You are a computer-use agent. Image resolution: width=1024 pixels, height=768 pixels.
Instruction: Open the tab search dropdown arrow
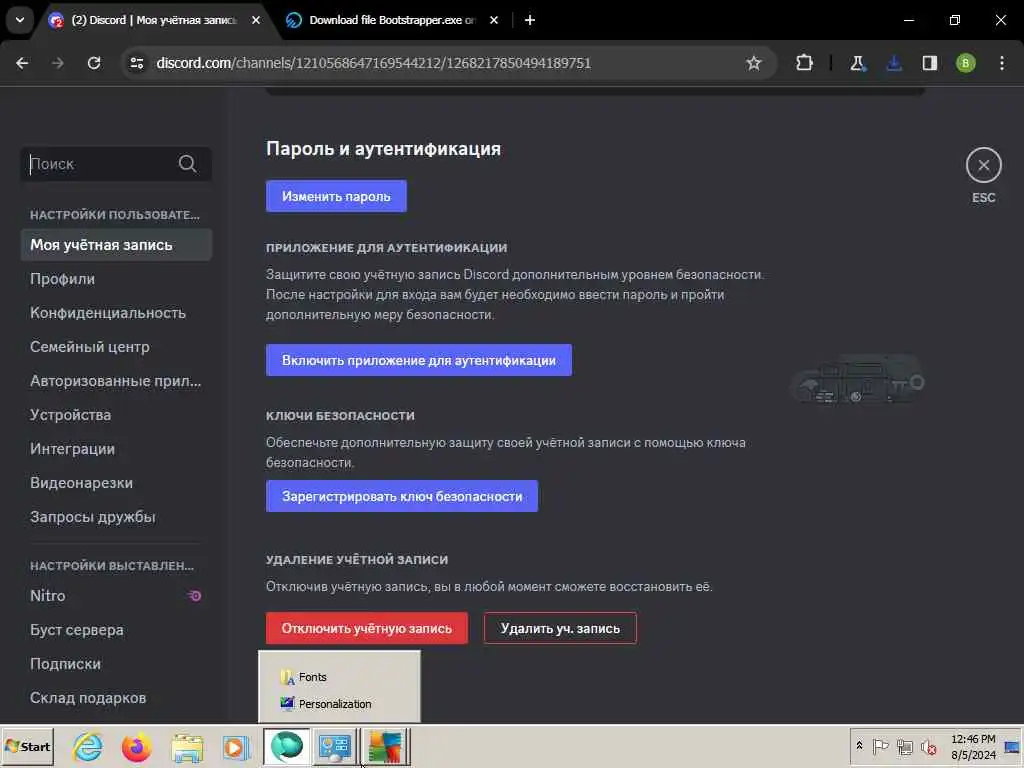[20, 20]
